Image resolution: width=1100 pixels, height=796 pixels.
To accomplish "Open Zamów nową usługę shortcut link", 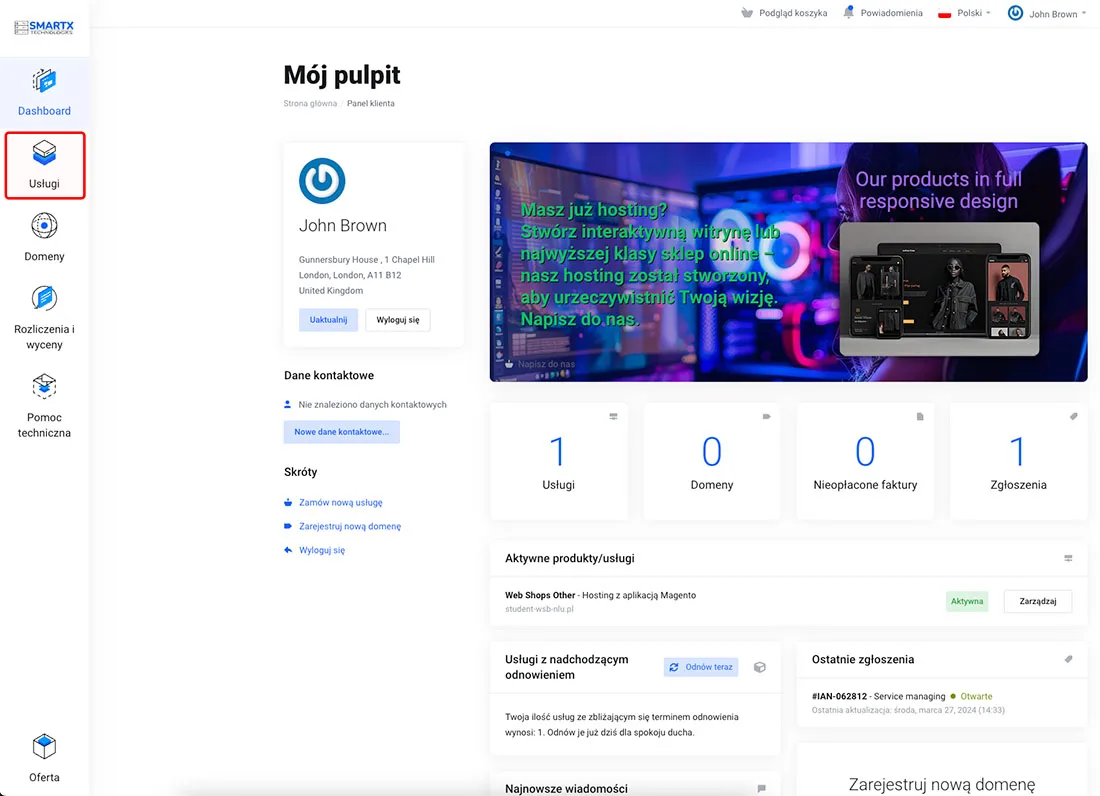I will click(x=341, y=503).
